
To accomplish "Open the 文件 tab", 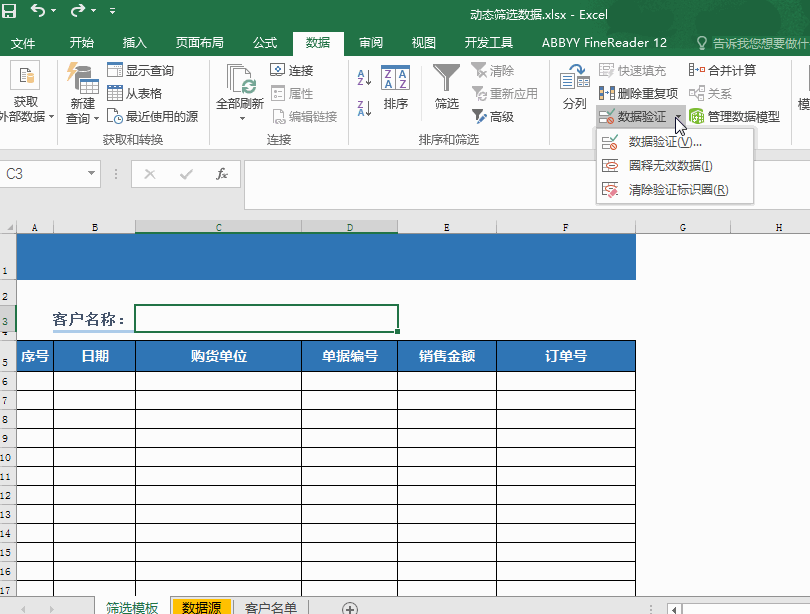I will pyautogui.click(x=23, y=43).
